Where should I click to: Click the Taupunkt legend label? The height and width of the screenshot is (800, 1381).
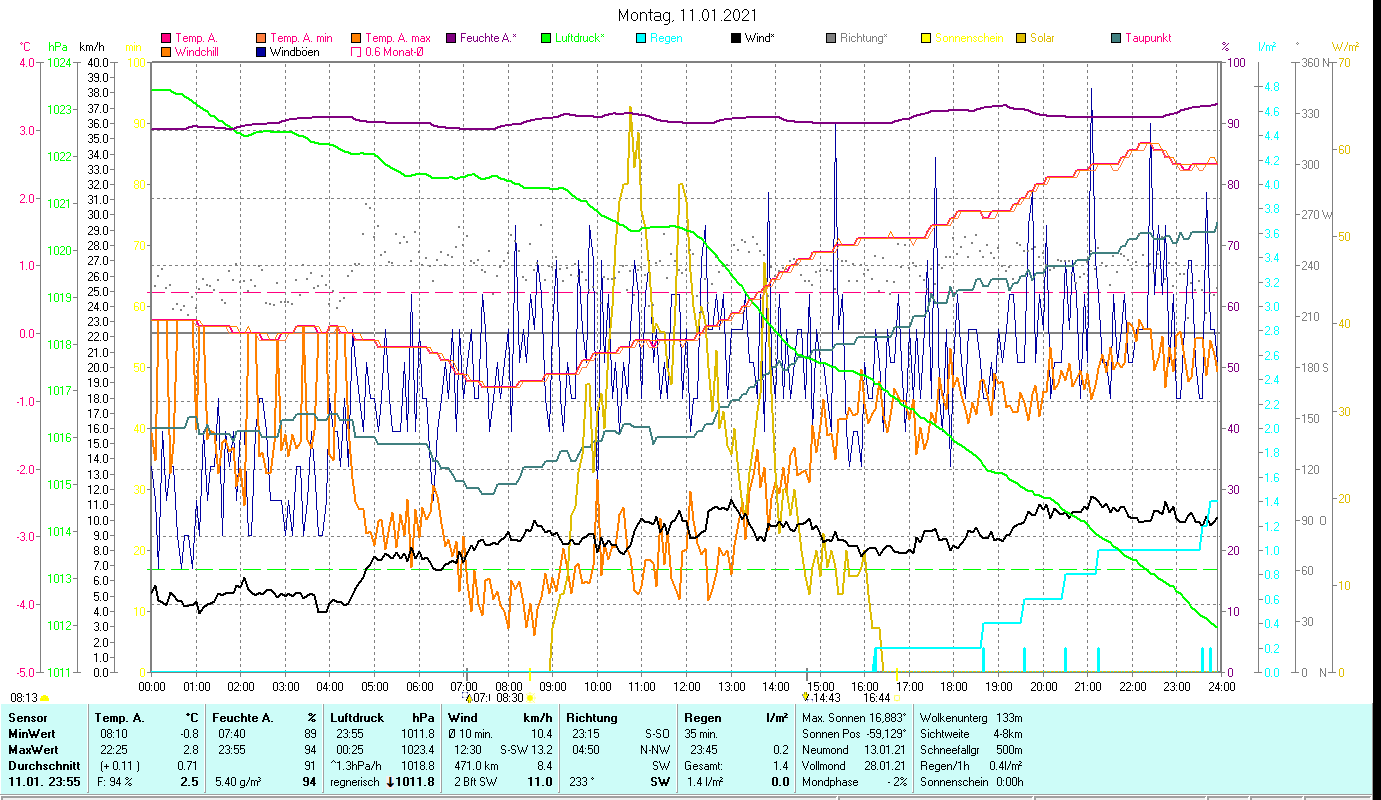(1148, 38)
